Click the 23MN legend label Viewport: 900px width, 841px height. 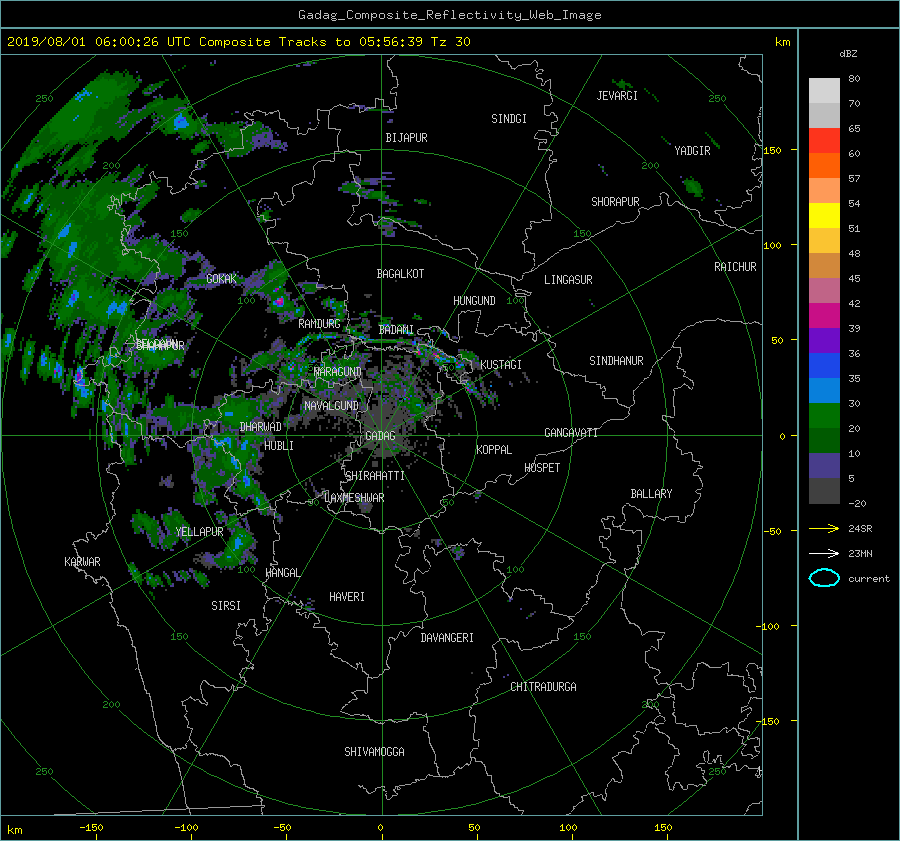pos(860,554)
